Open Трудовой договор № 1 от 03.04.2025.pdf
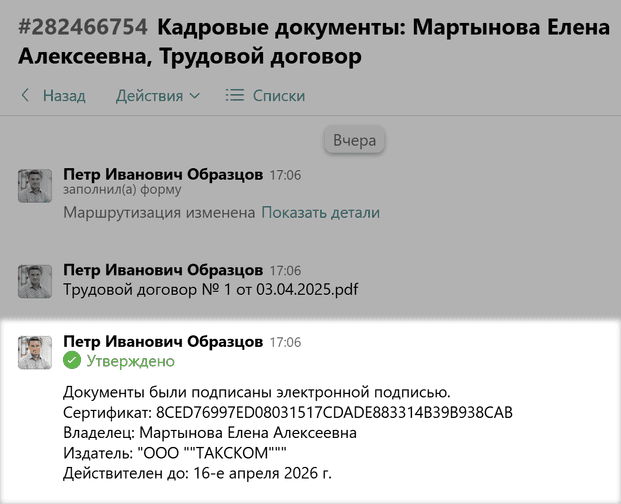621x504 pixels. point(211,289)
